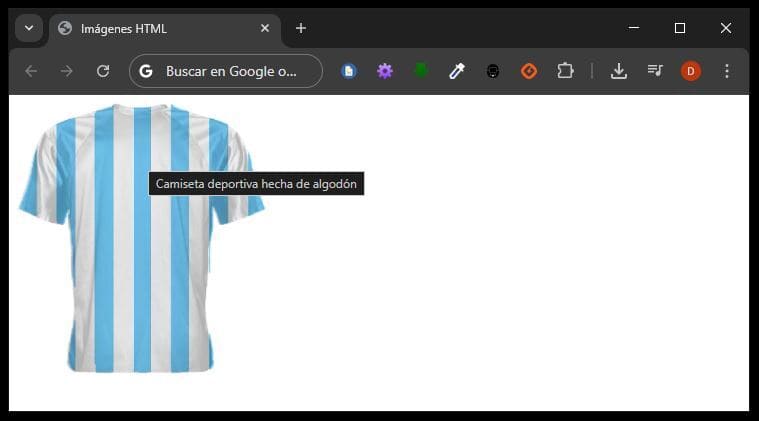Open the Chrome three-dot menu

727,72
